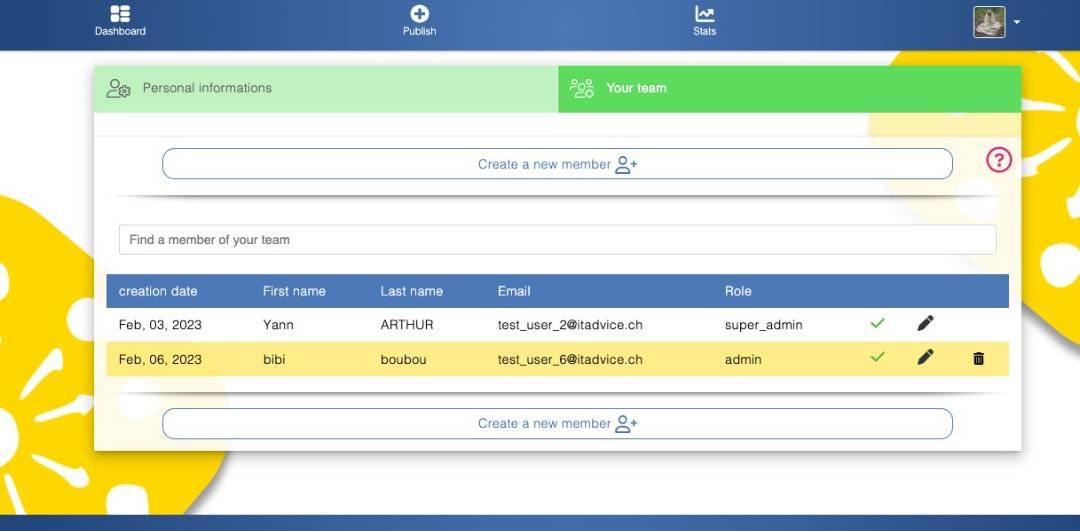Toggle green checkmark for bibi boubou
1080x531 pixels.
[877, 357]
